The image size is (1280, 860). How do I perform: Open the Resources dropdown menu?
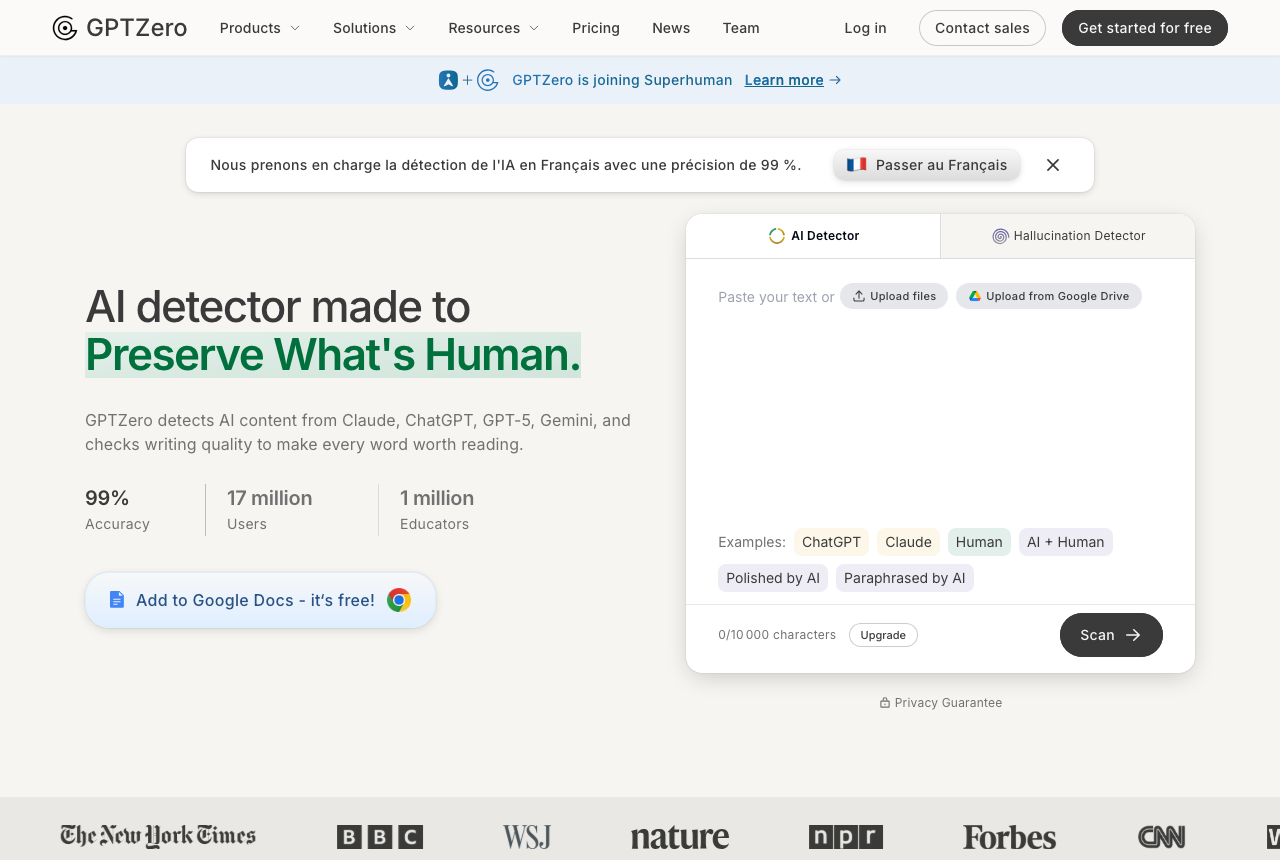[x=494, y=28]
